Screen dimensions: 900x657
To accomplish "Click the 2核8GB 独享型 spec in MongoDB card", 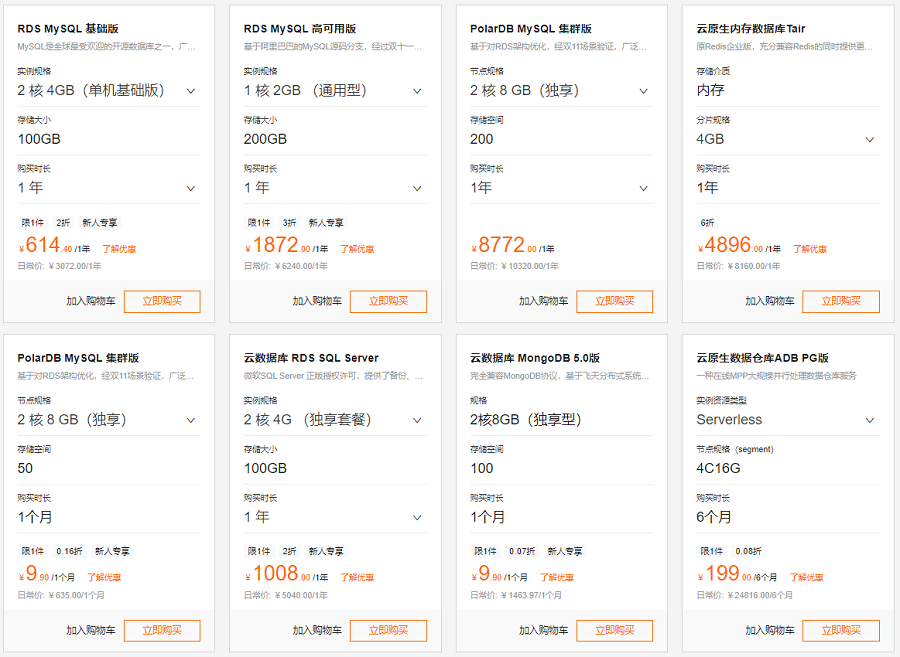I will click(x=526, y=420).
